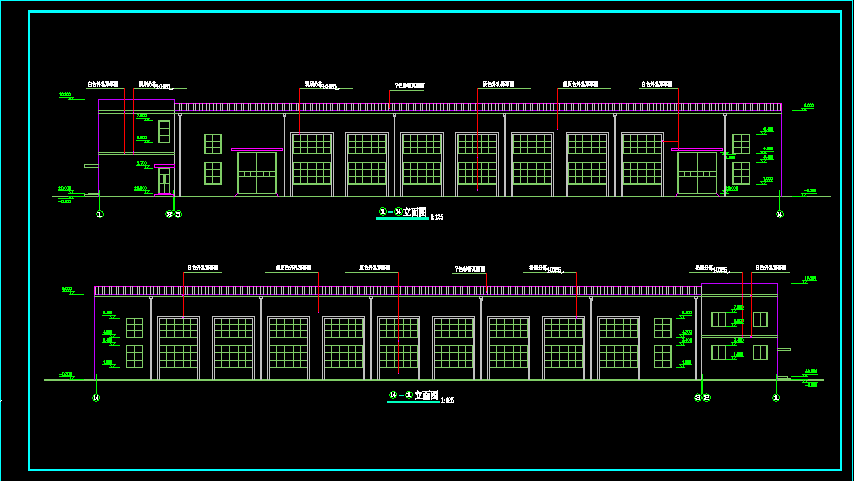The width and height of the screenshot is (854, 481).
Task: Click axis bubble 14 under lower elevation's left end
Action: (x=96, y=398)
